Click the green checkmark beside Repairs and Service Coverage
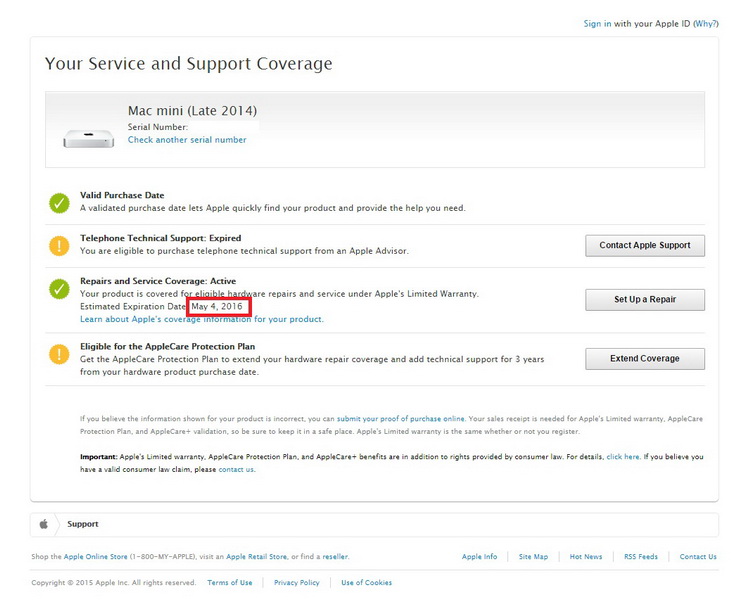Viewport: 750px width, 600px height. [x=60, y=289]
